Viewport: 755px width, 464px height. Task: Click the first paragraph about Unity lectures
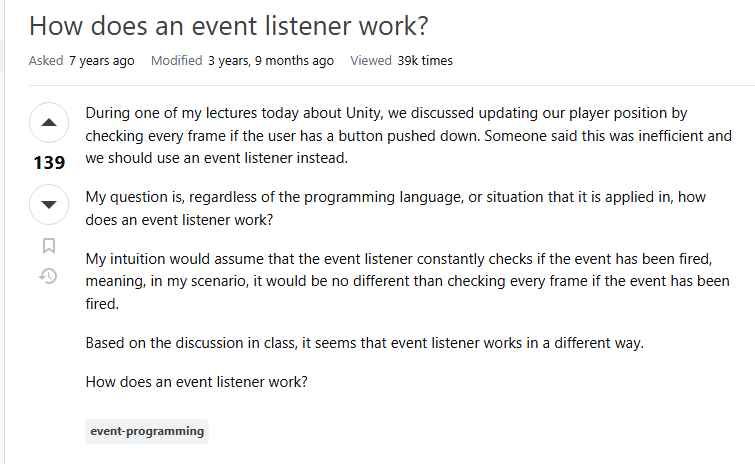click(x=408, y=135)
